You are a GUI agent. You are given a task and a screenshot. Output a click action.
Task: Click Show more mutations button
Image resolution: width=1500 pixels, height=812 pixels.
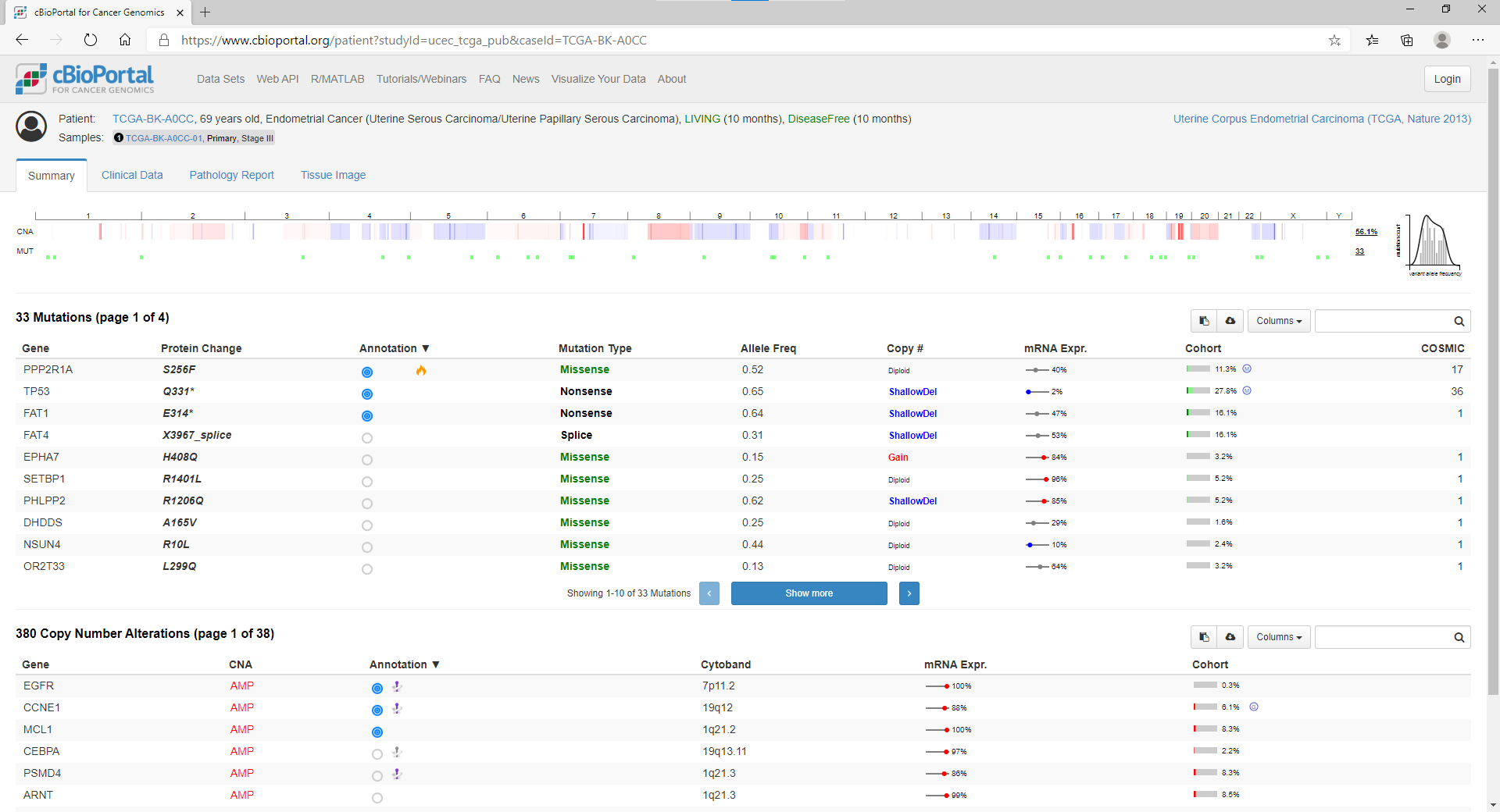[x=809, y=593]
